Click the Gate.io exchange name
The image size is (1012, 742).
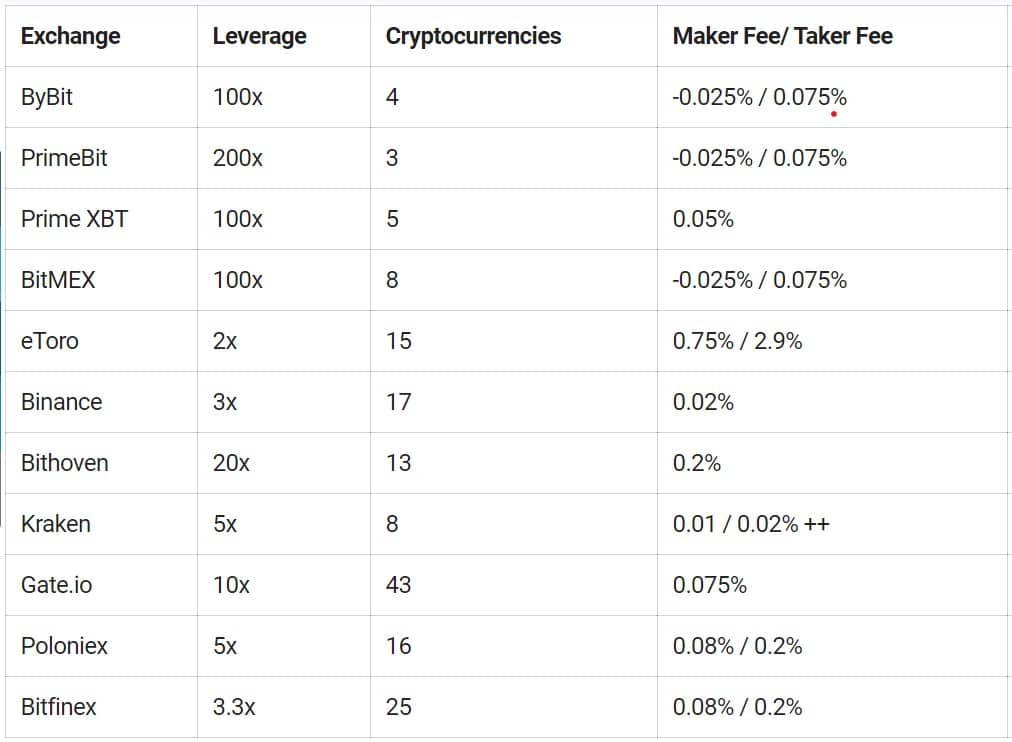coord(56,586)
